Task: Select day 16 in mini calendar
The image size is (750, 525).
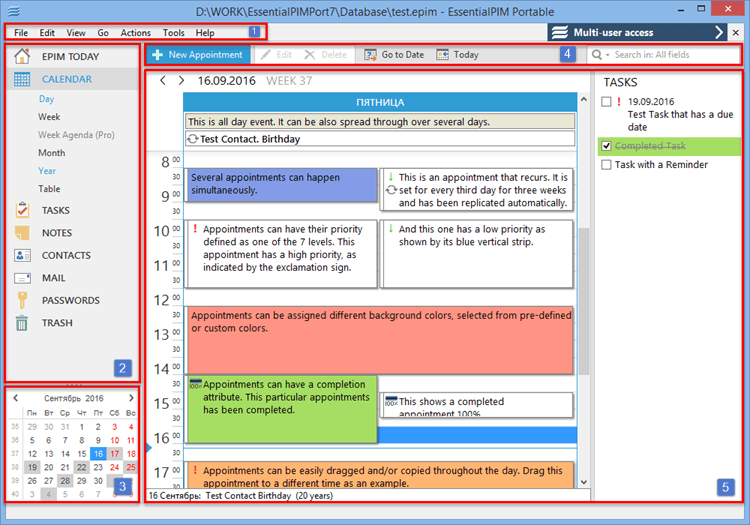Action: (x=98, y=454)
